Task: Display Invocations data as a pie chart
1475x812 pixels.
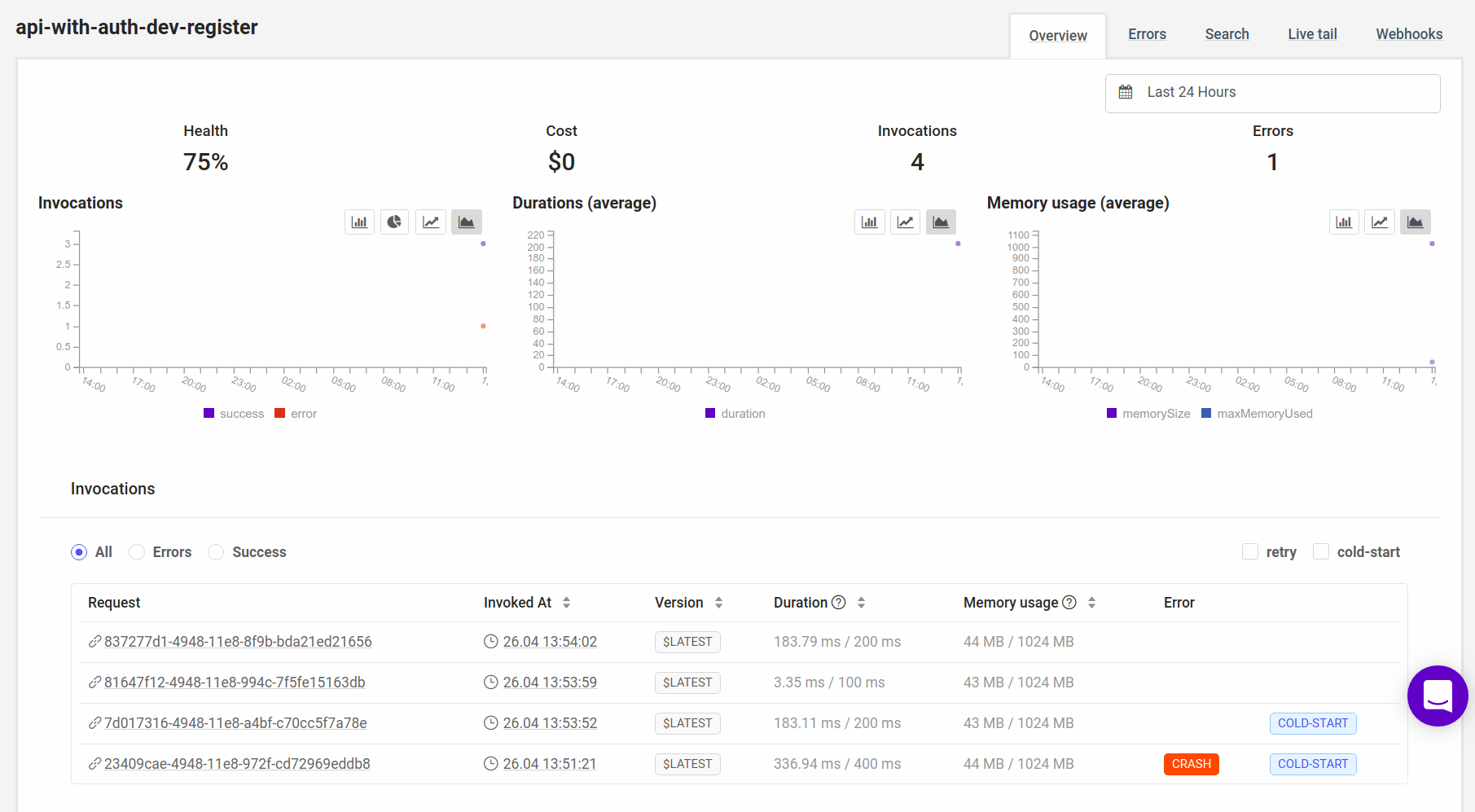Action: tap(395, 221)
